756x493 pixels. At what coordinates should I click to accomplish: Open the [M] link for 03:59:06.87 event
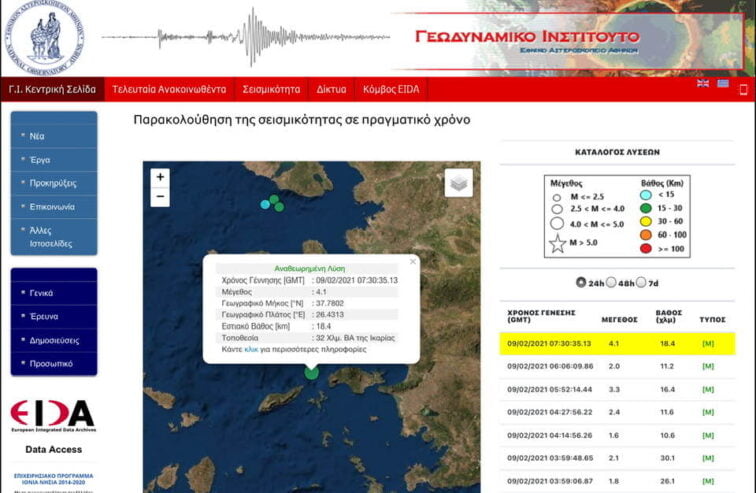click(708, 481)
